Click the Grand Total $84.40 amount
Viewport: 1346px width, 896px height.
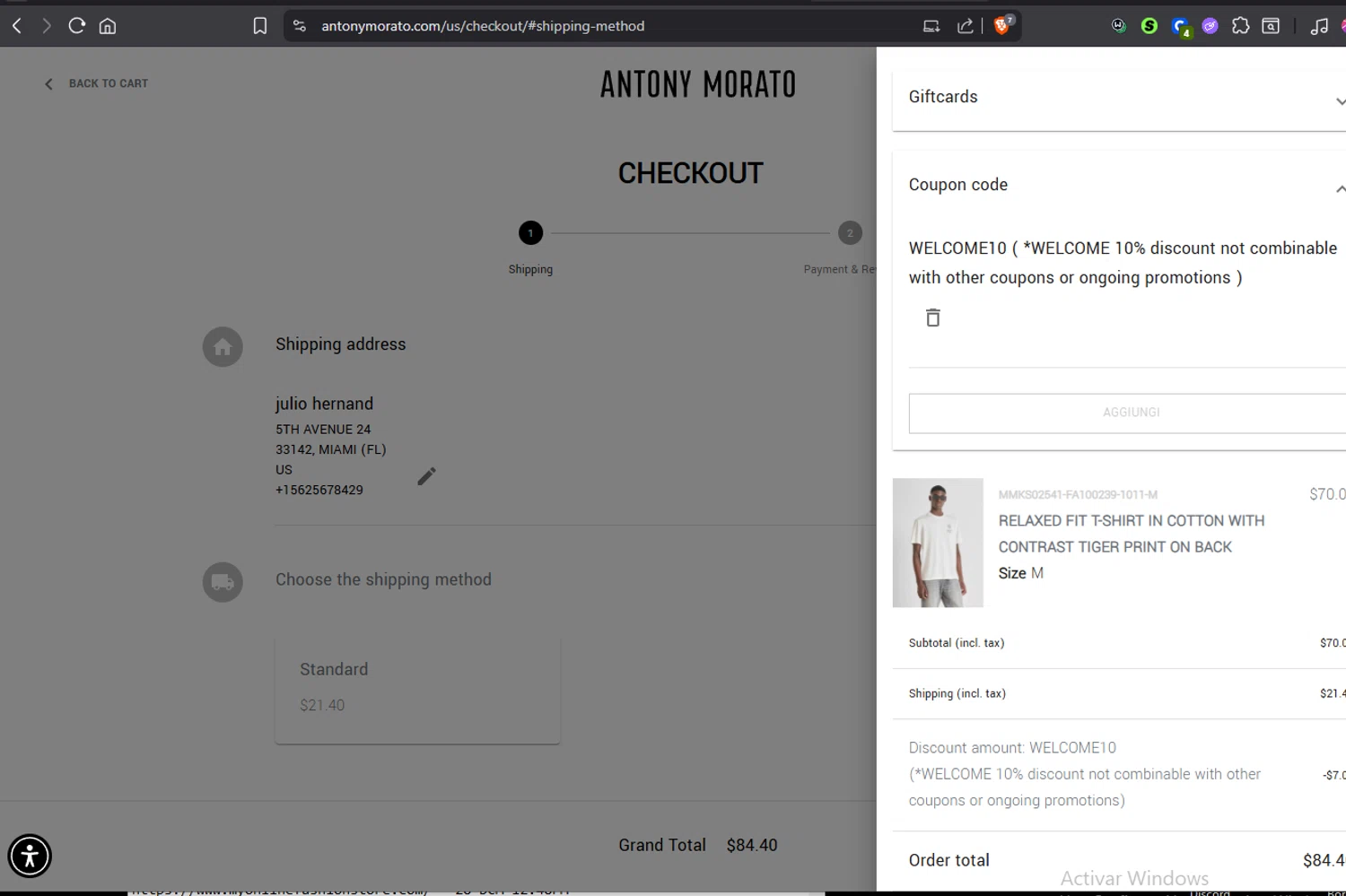tap(752, 845)
